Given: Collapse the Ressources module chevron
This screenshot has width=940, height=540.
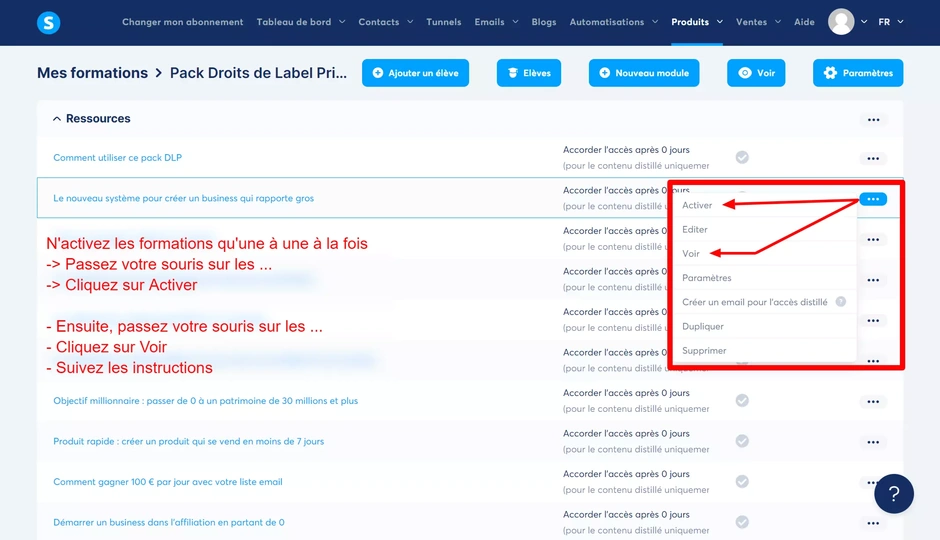Looking at the screenshot, I should coord(56,119).
